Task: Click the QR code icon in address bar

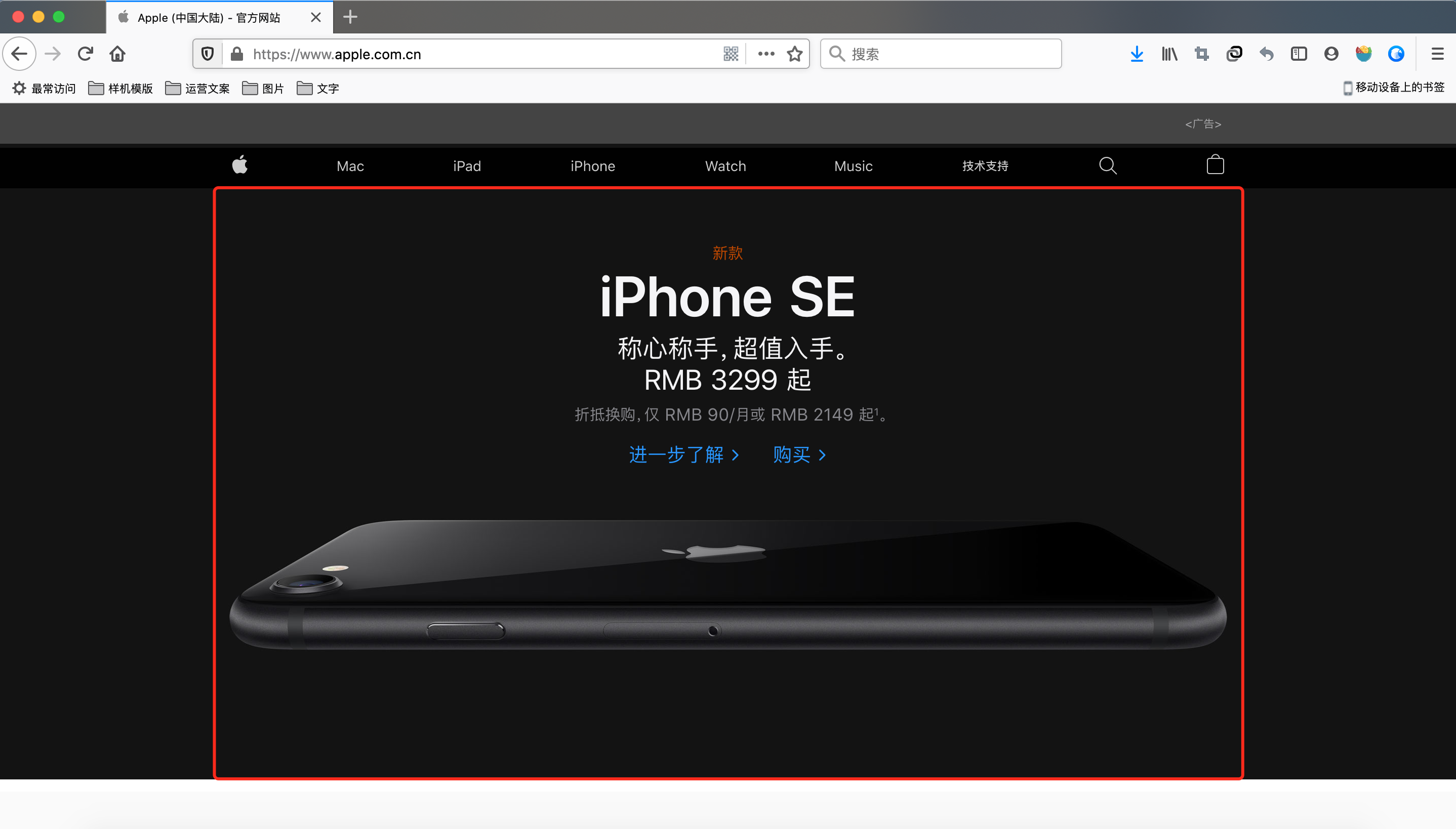Action: pyautogui.click(x=731, y=54)
